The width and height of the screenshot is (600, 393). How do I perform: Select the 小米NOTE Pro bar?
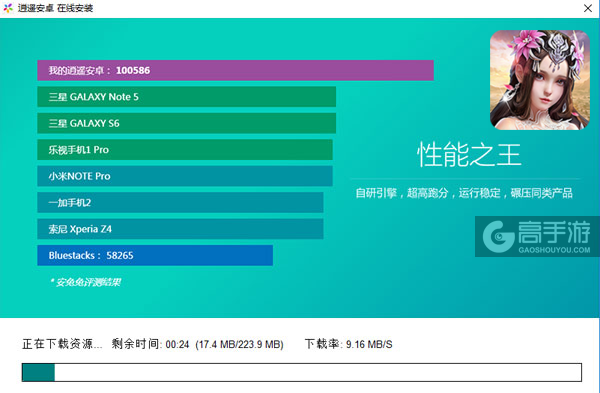pos(185,176)
